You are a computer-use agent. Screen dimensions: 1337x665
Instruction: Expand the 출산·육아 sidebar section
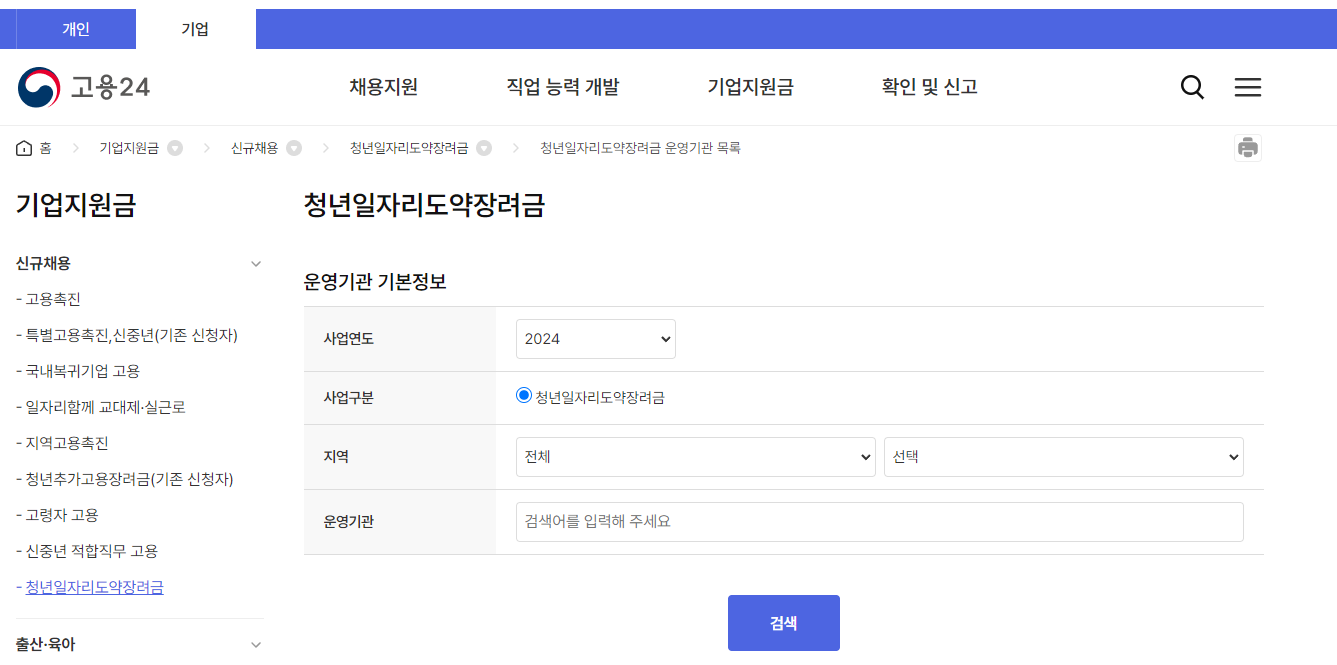pyautogui.click(x=254, y=644)
